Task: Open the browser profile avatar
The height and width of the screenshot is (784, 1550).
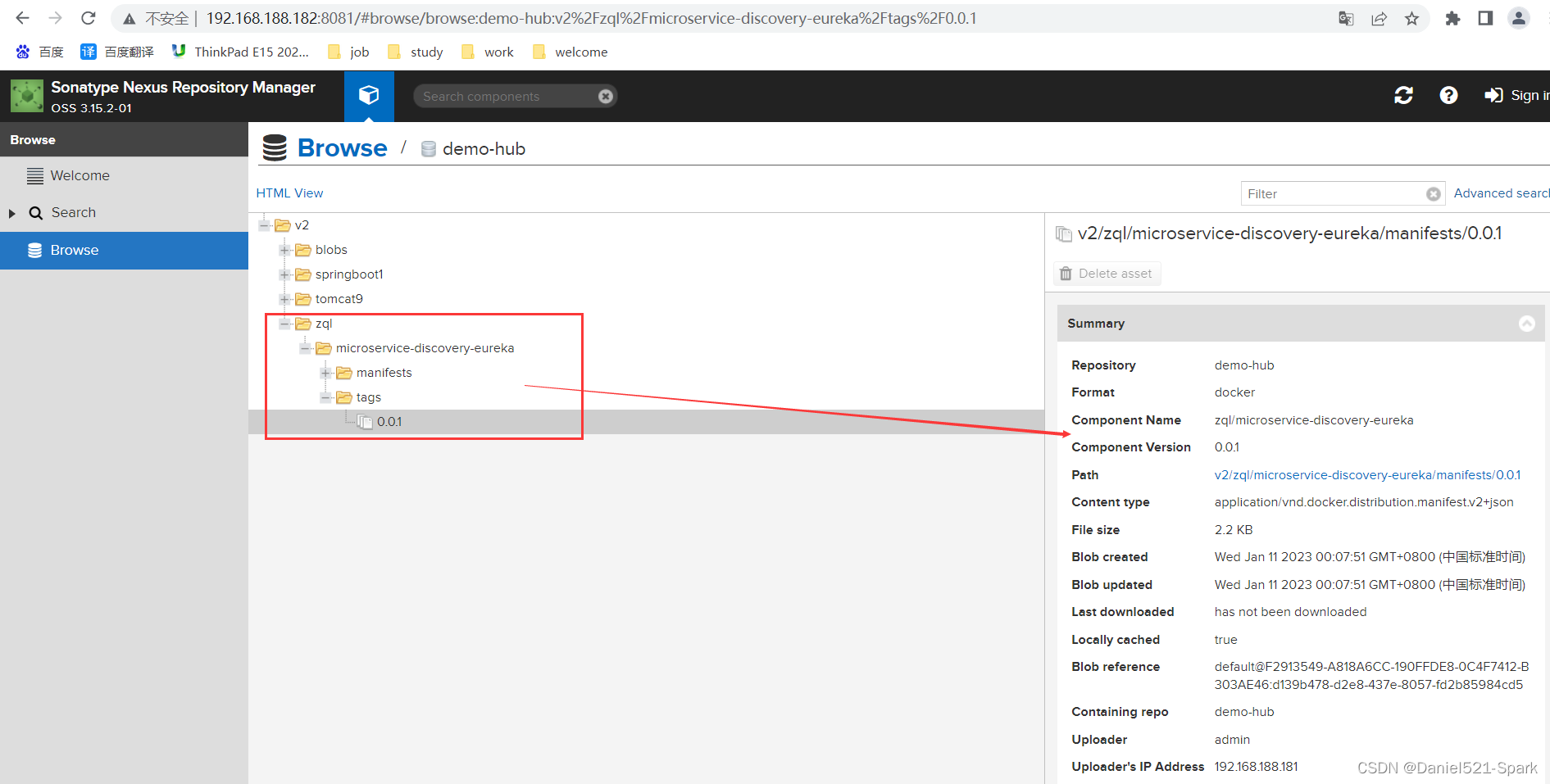Action: (1519, 18)
